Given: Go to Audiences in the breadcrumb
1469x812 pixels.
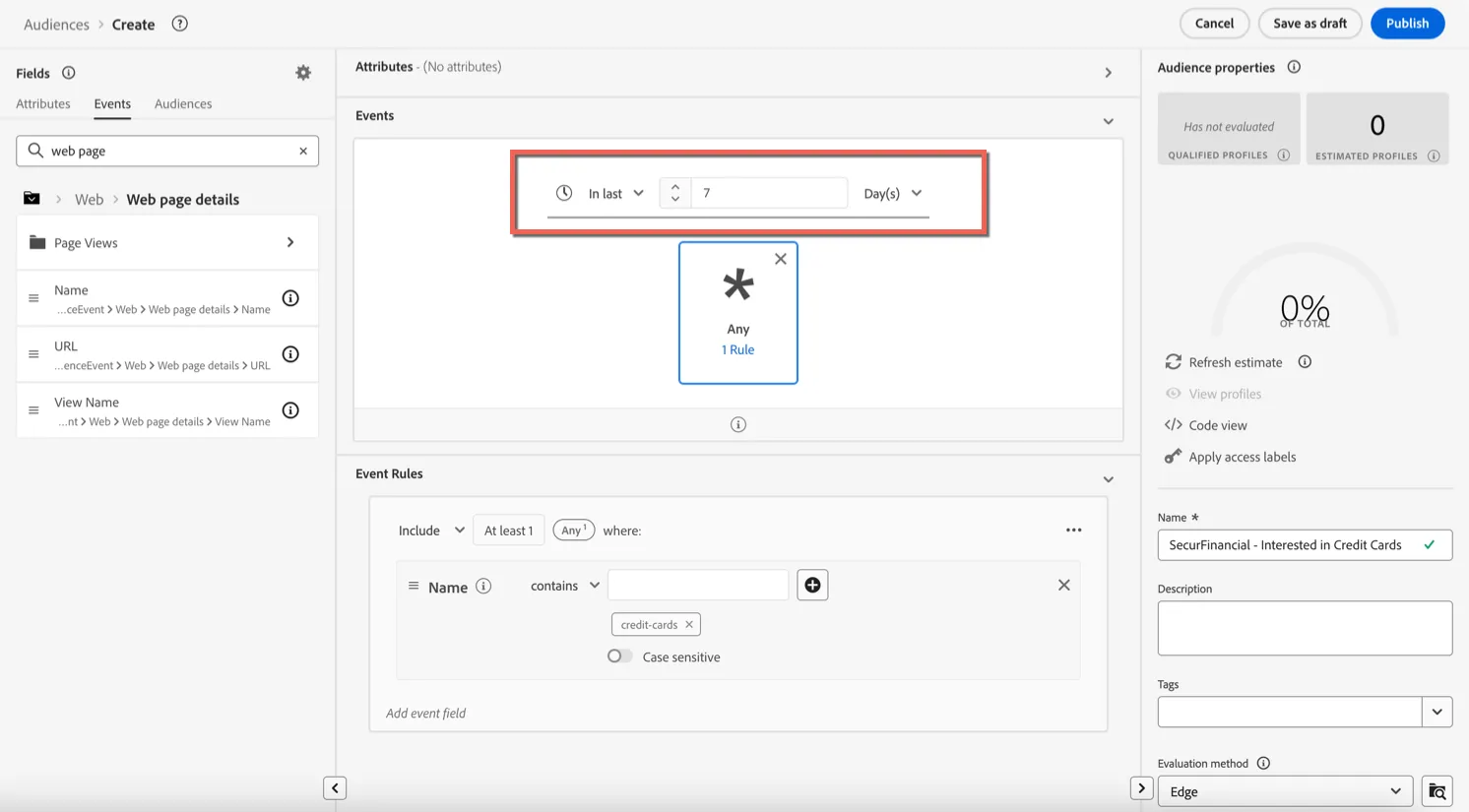Looking at the screenshot, I should tap(56, 25).
